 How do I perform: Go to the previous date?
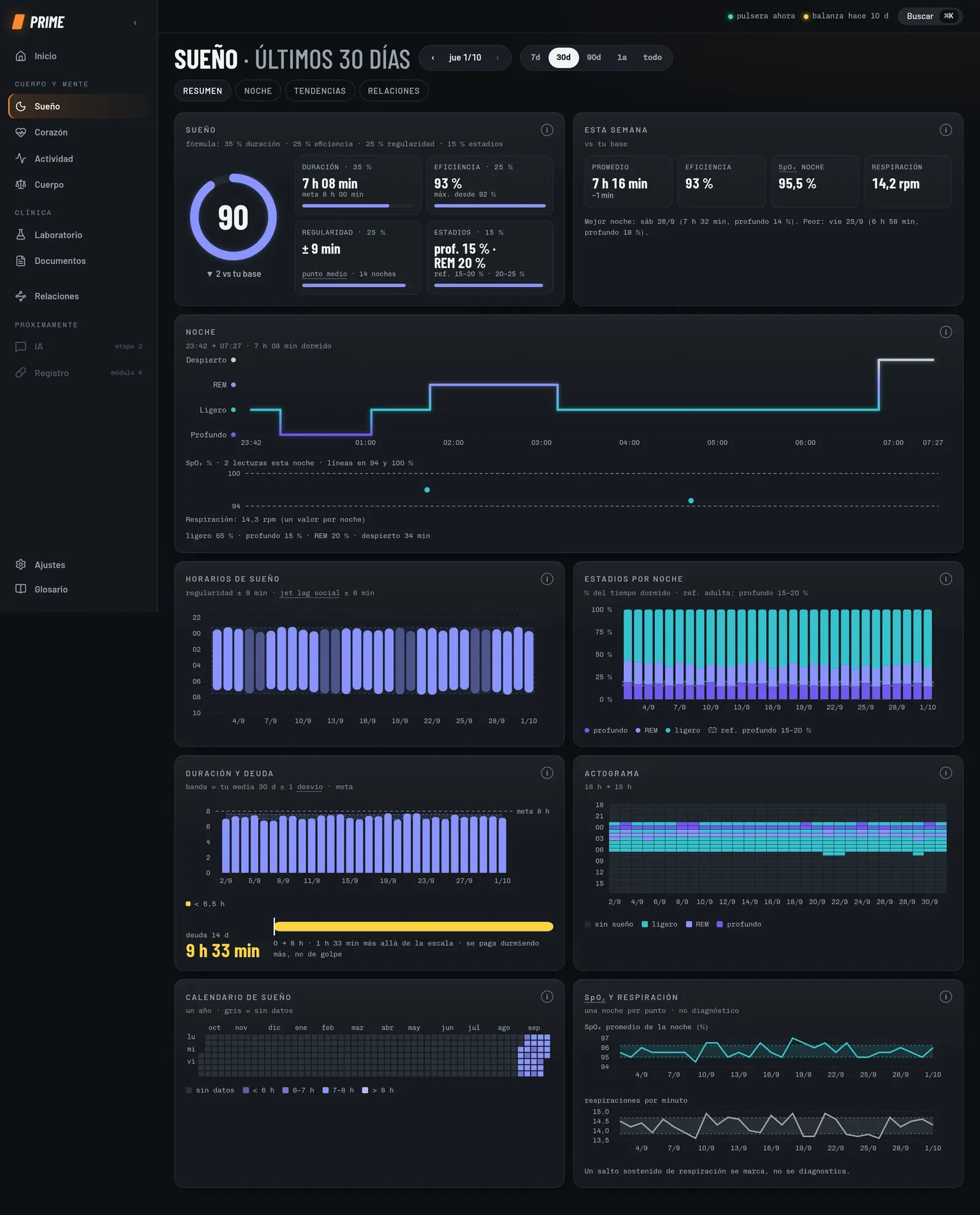click(433, 58)
